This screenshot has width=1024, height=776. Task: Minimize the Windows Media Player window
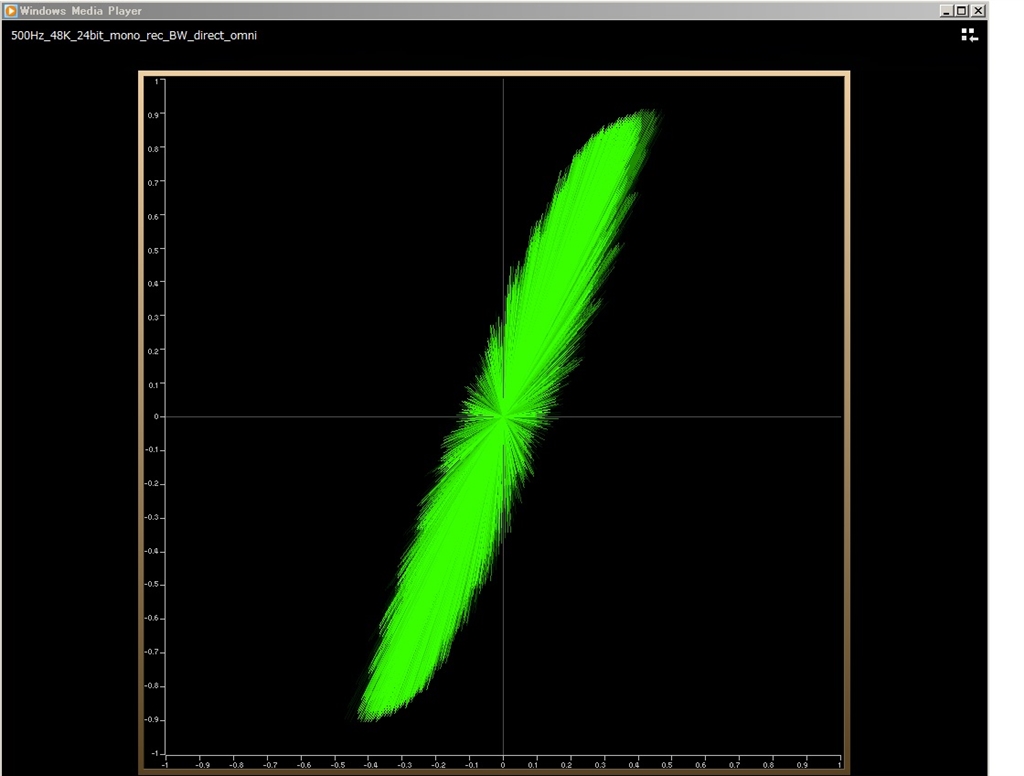946,10
